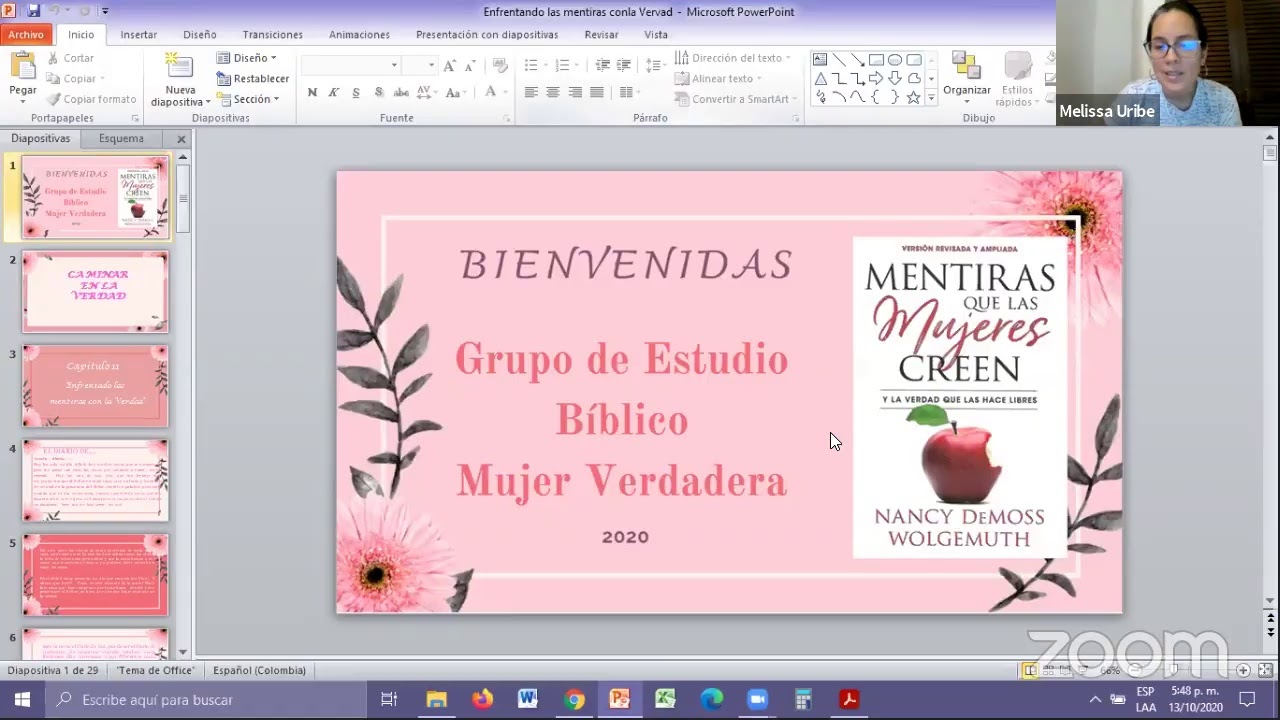The height and width of the screenshot is (720, 1280).
Task: Open Chrome from the taskbar
Action: tap(574, 700)
